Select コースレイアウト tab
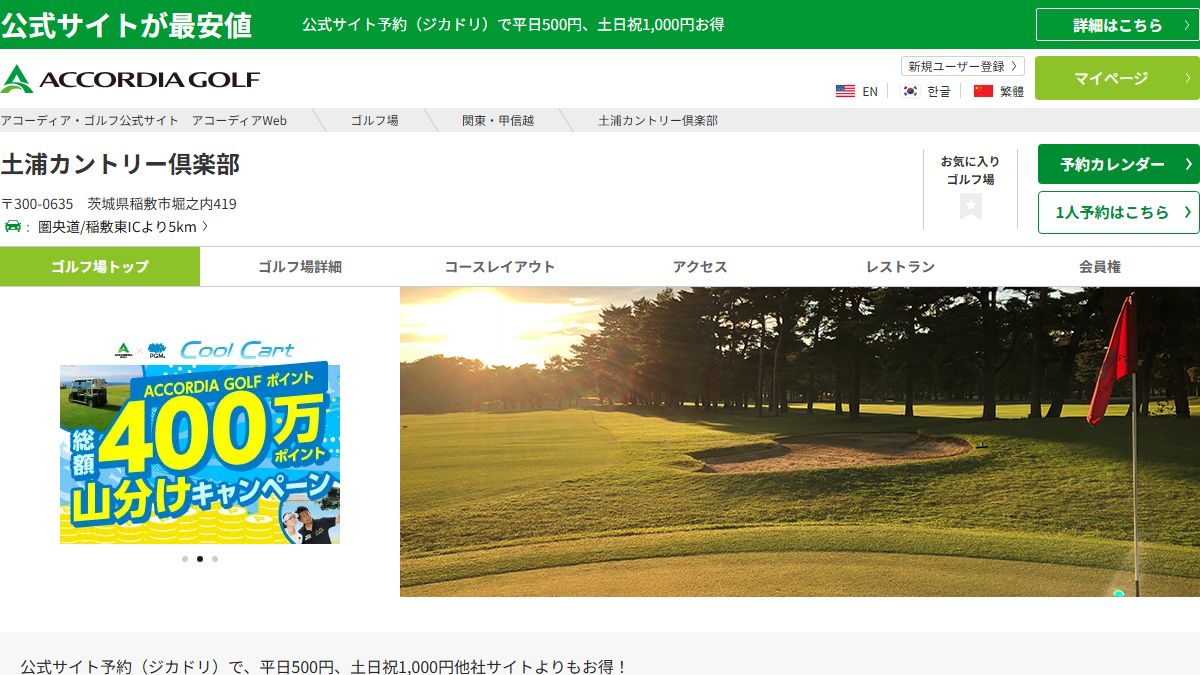This screenshot has height=675, width=1200. tap(500, 267)
